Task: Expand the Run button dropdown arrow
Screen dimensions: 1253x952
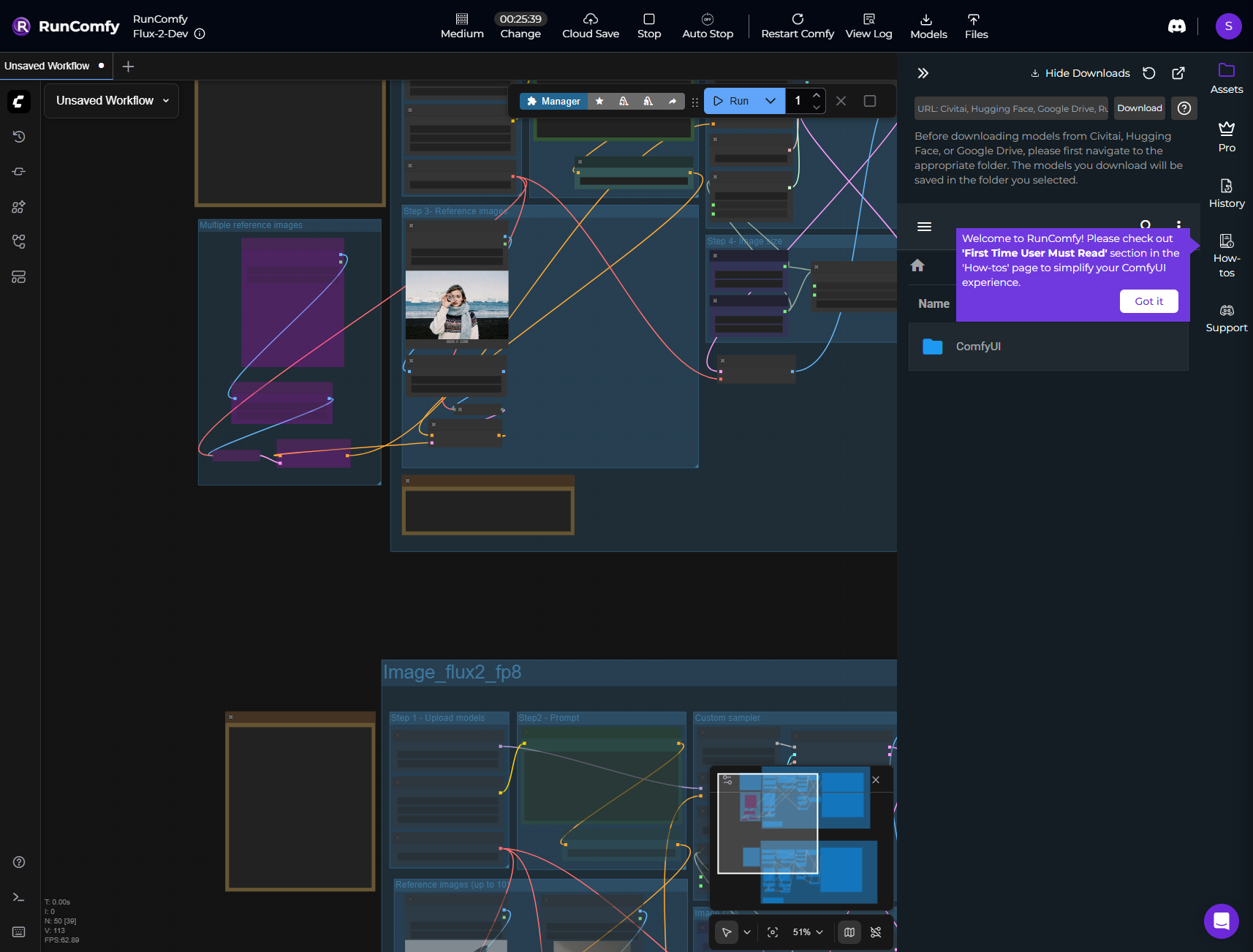Action: coord(771,101)
